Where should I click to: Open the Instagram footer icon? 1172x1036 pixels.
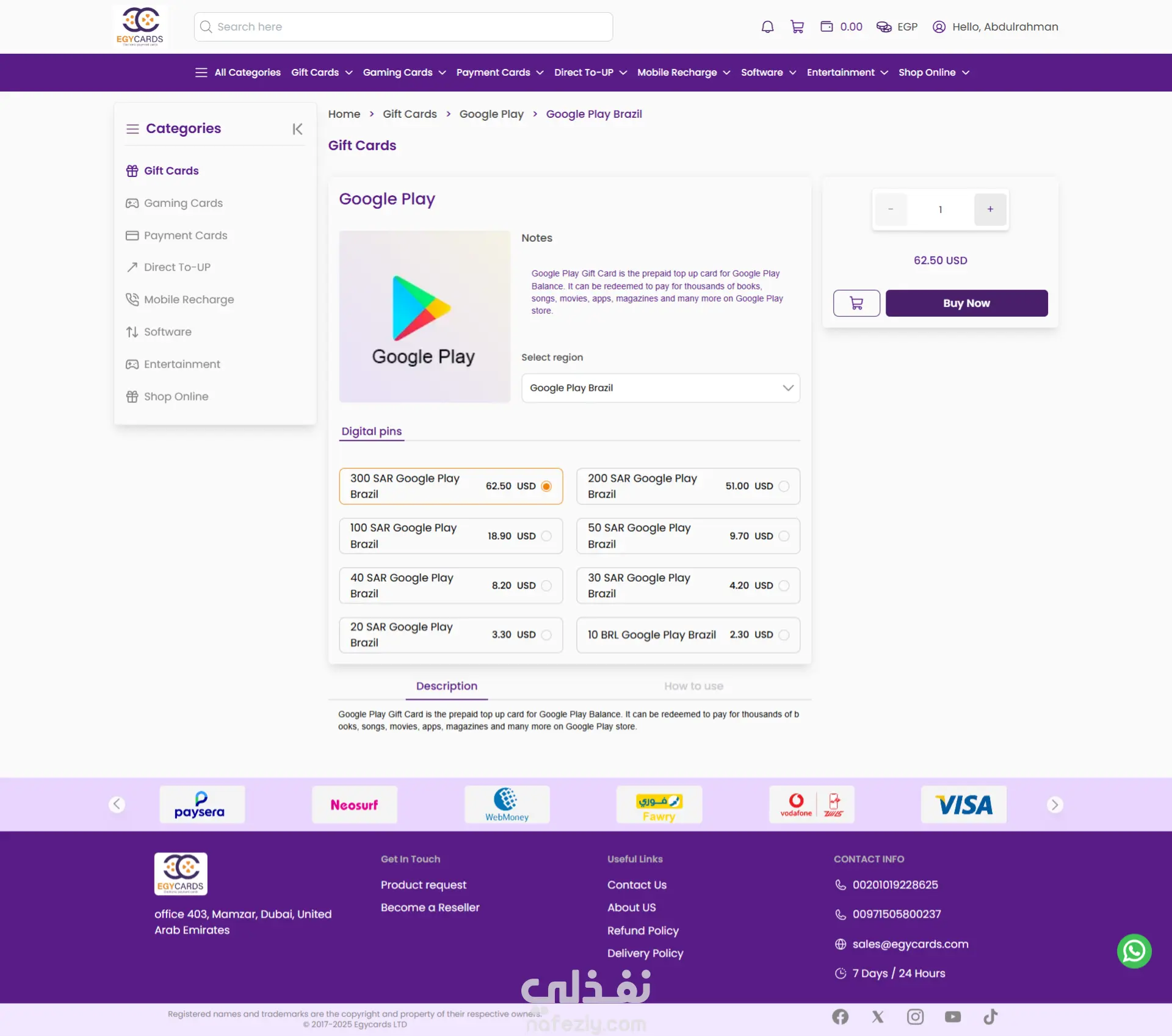pyautogui.click(x=914, y=1016)
